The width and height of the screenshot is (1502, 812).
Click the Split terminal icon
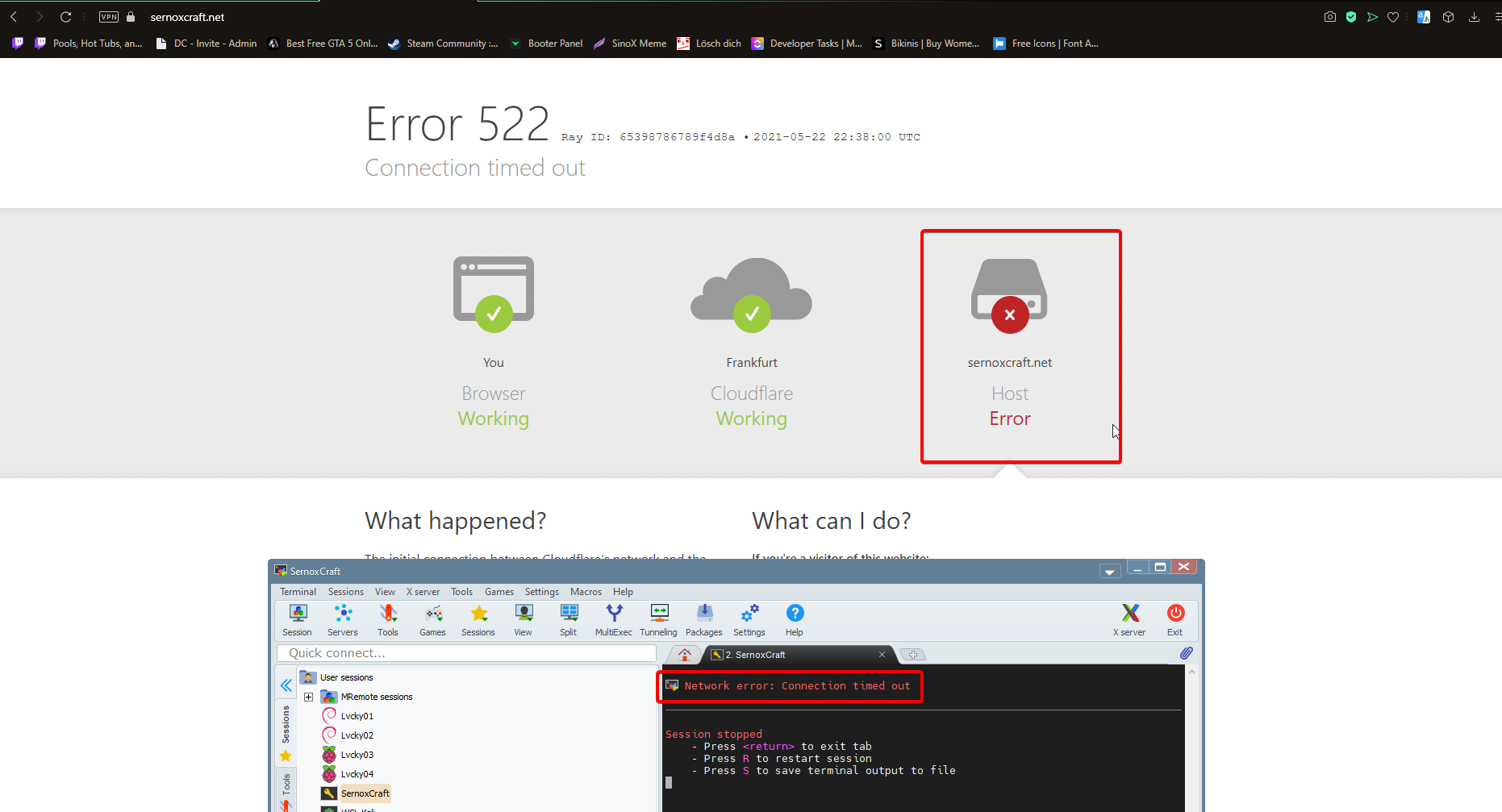(x=569, y=619)
